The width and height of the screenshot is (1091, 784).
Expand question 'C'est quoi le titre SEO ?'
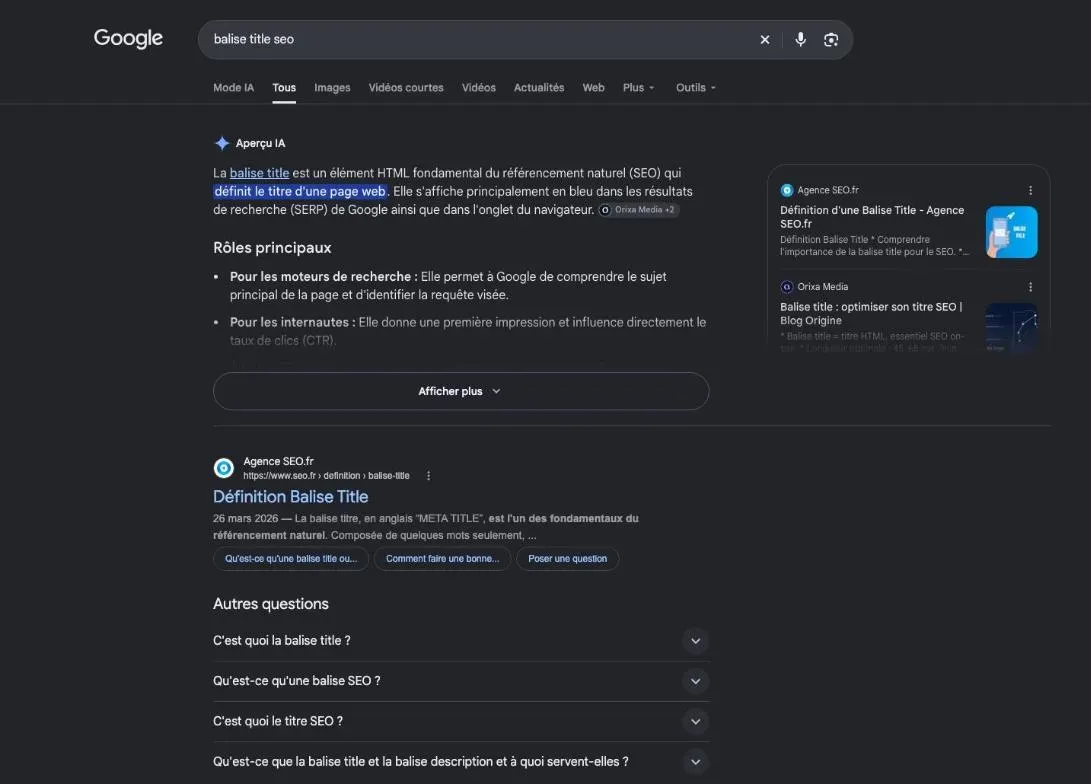[x=461, y=721]
